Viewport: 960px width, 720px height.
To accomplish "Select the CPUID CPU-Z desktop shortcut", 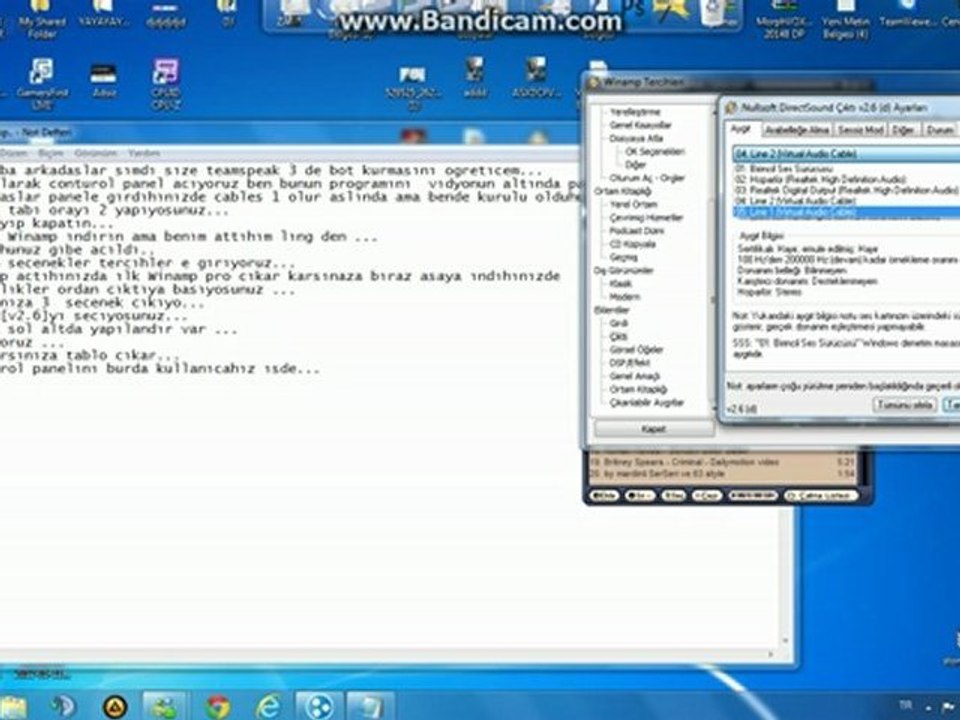I will pyautogui.click(x=165, y=84).
